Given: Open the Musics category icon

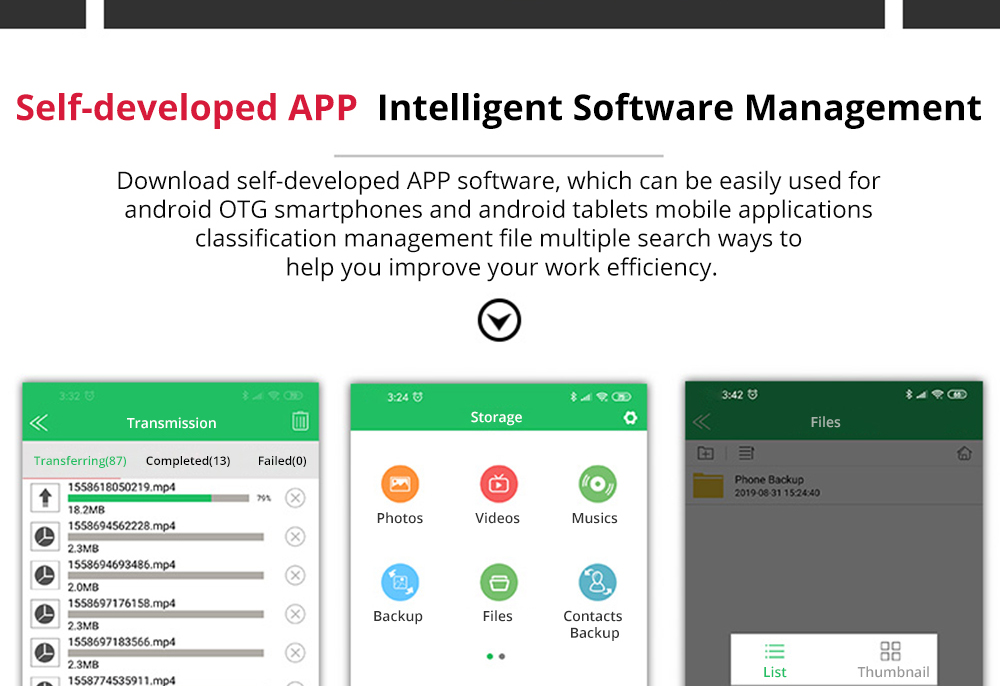Looking at the screenshot, I should [x=596, y=485].
